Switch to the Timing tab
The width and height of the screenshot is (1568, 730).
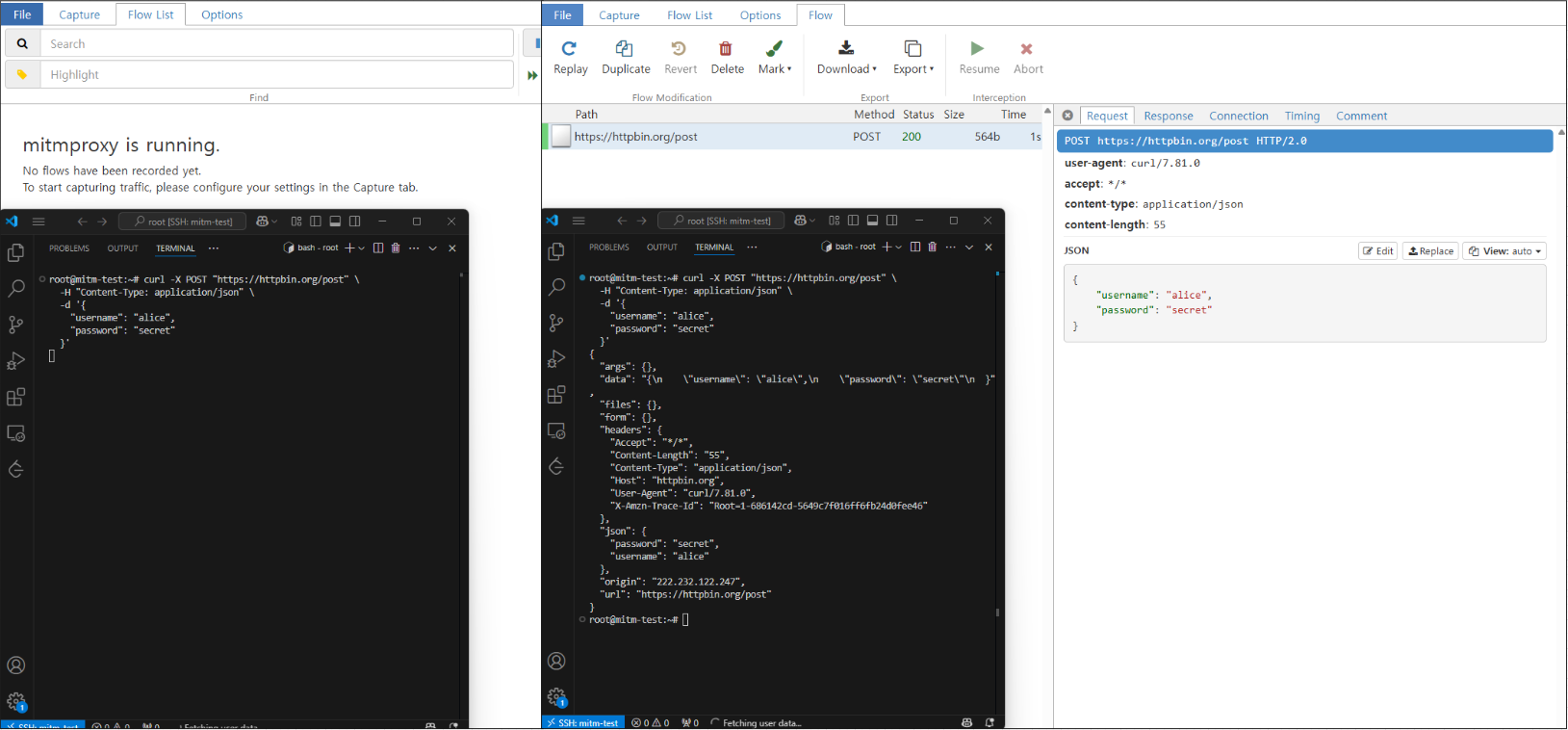(x=1302, y=116)
